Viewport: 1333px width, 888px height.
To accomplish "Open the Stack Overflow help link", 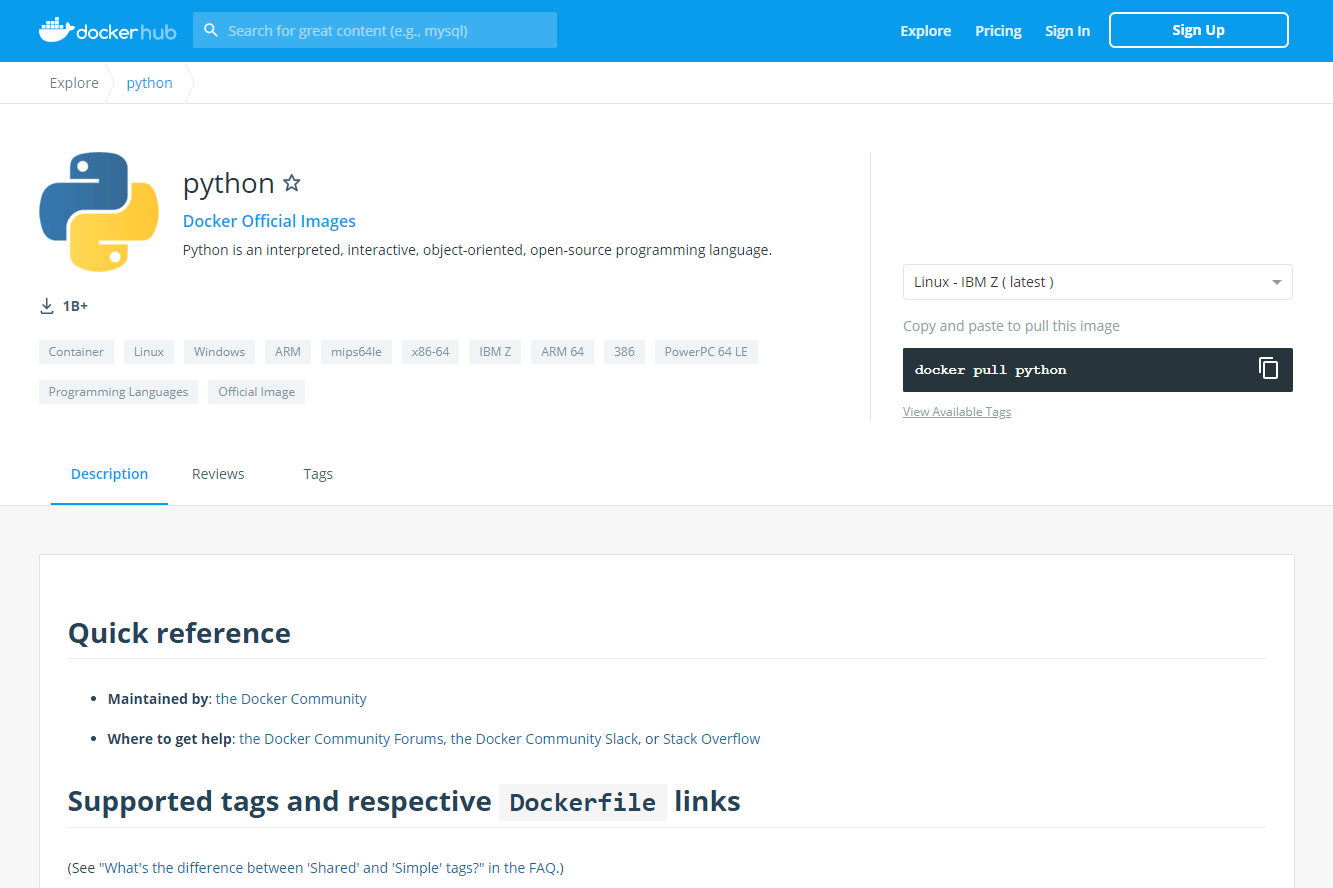I will pos(711,739).
